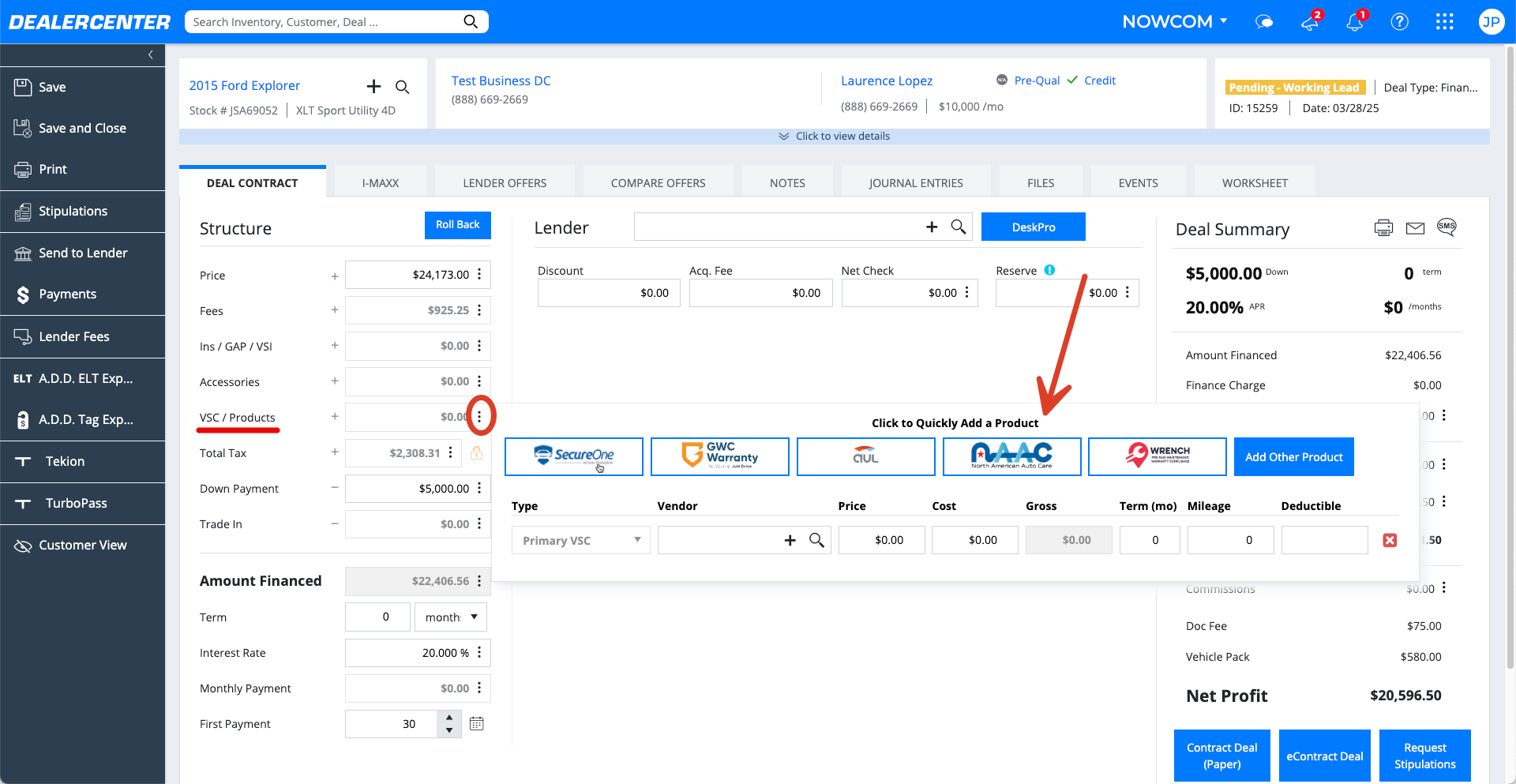Add vendor plus icon in product row
Image resolution: width=1516 pixels, height=784 pixels.
(x=790, y=540)
